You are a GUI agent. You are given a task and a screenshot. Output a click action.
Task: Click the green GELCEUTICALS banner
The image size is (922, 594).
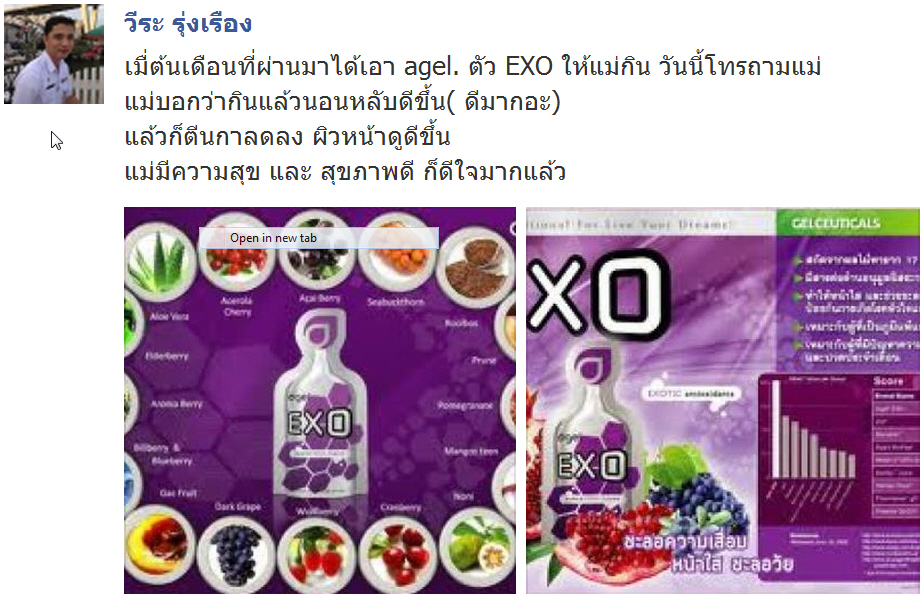(847, 223)
